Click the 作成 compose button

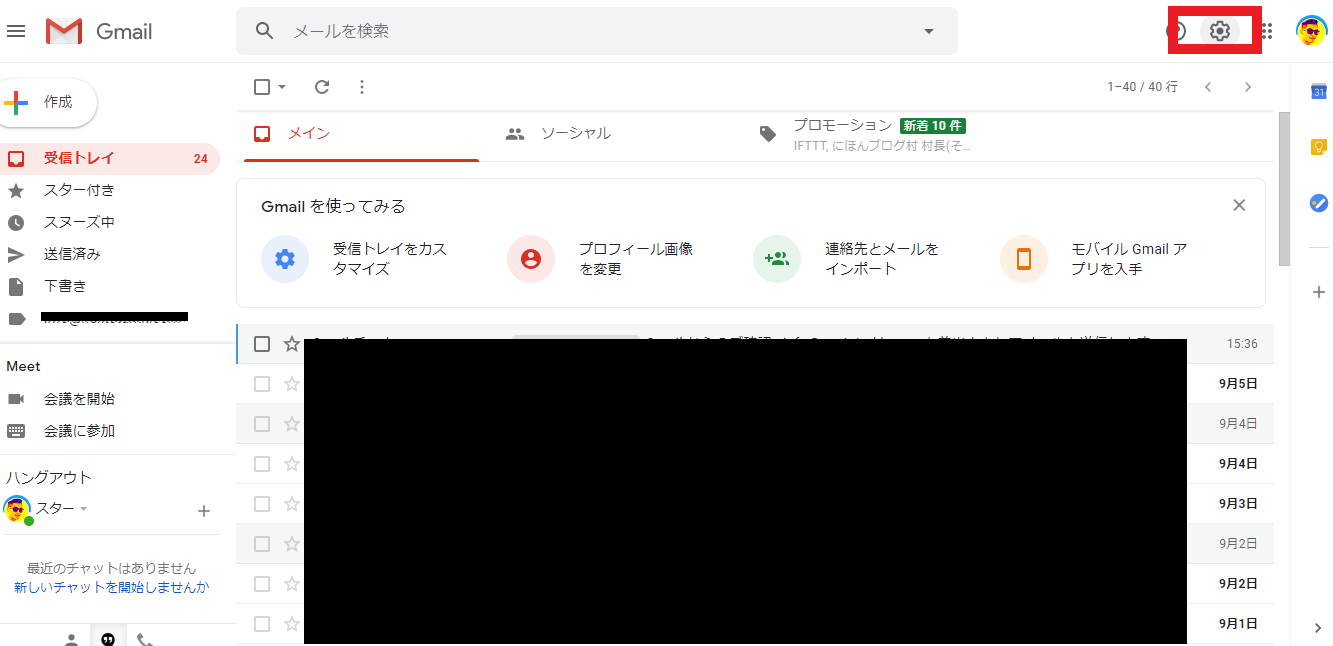click(46, 102)
